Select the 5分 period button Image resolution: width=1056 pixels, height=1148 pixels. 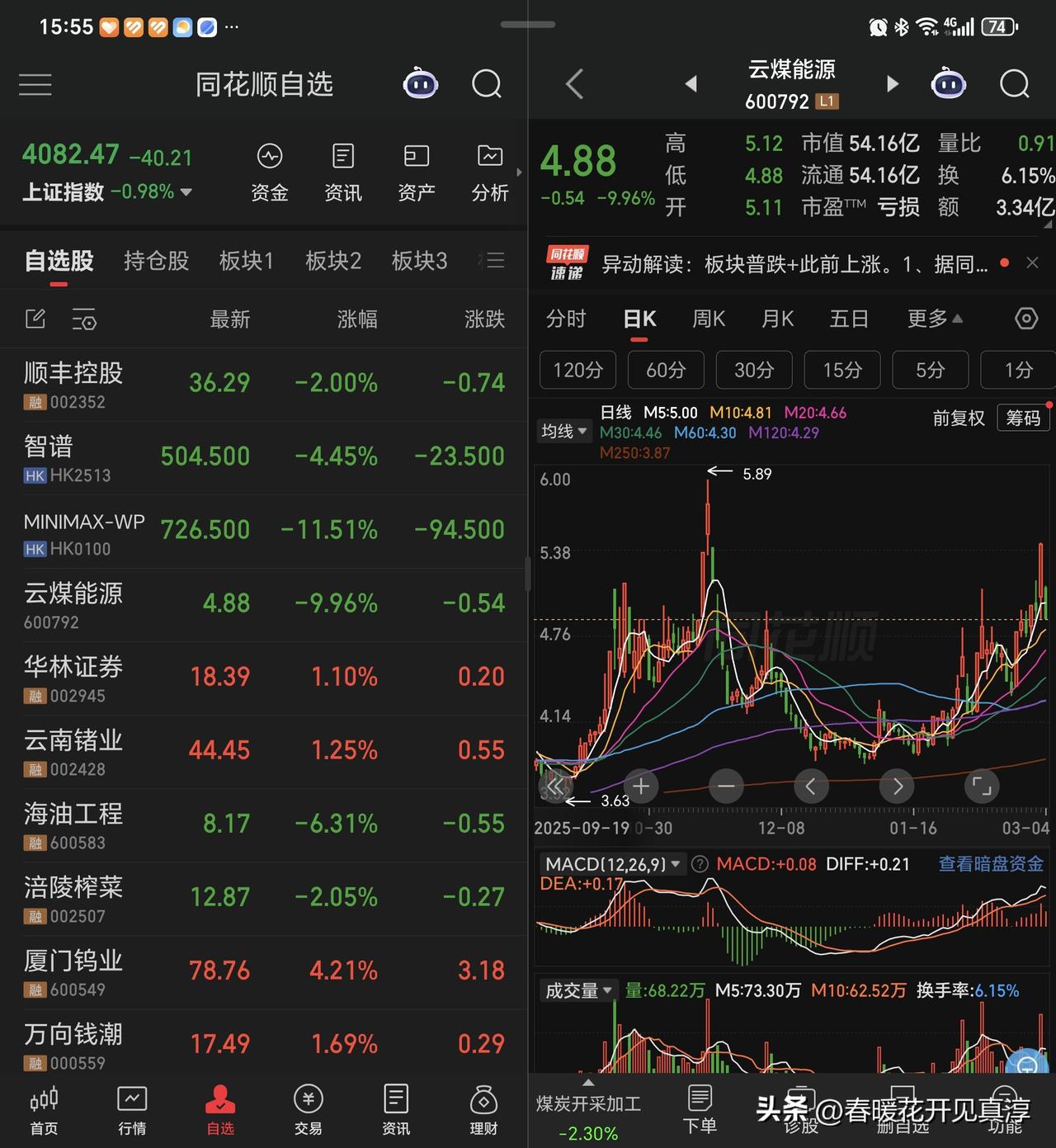(x=930, y=370)
